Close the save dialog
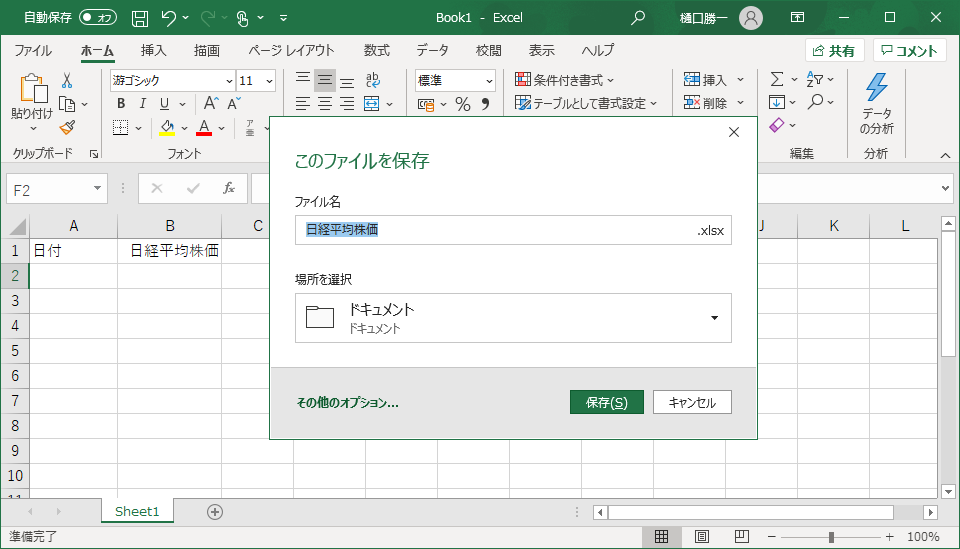The height and width of the screenshot is (549, 960). [734, 132]
